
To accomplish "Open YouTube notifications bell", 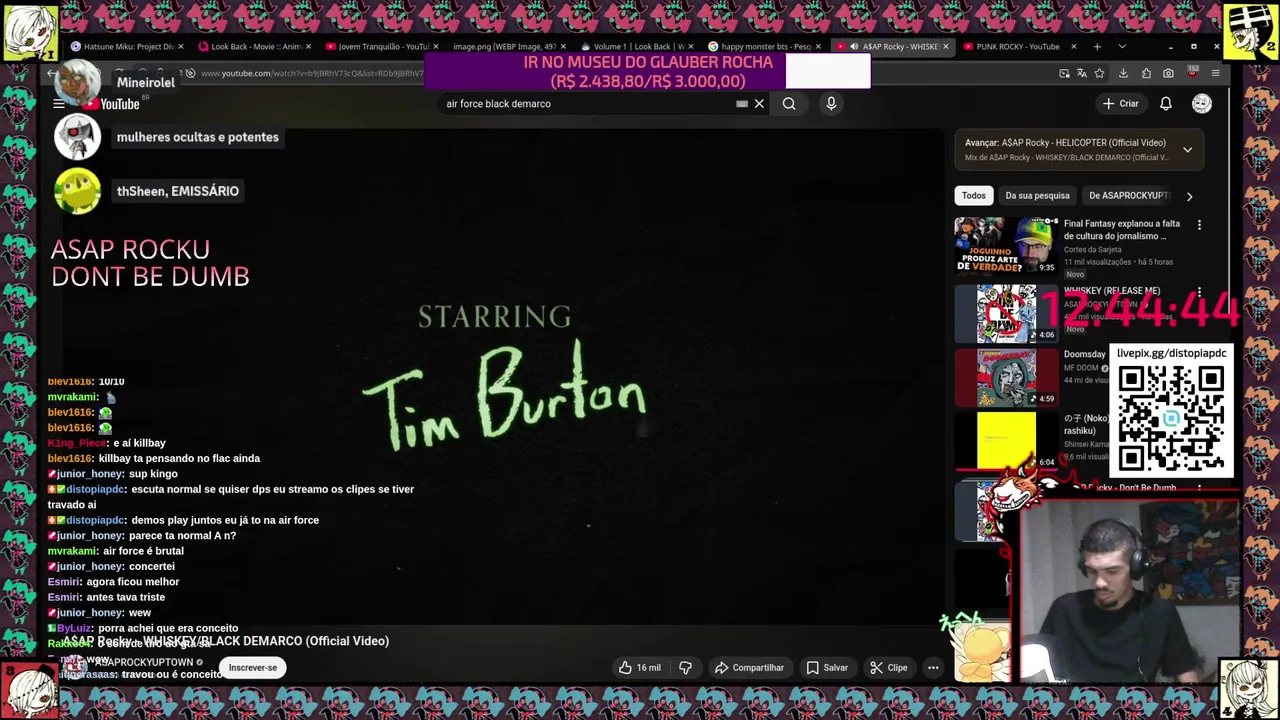I will point(1166,104).
